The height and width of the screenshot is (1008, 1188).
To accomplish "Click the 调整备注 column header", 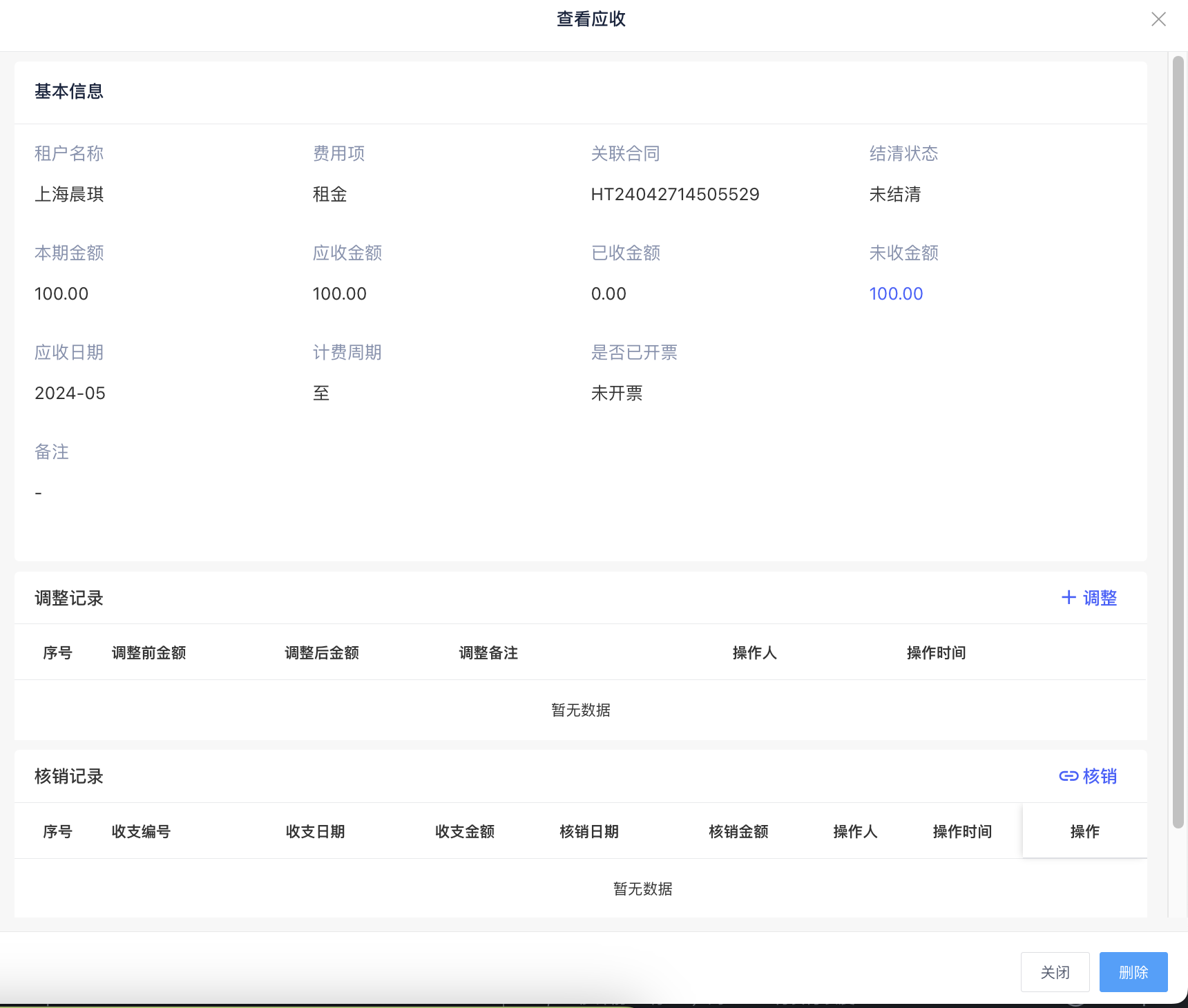I will [488, 652].
